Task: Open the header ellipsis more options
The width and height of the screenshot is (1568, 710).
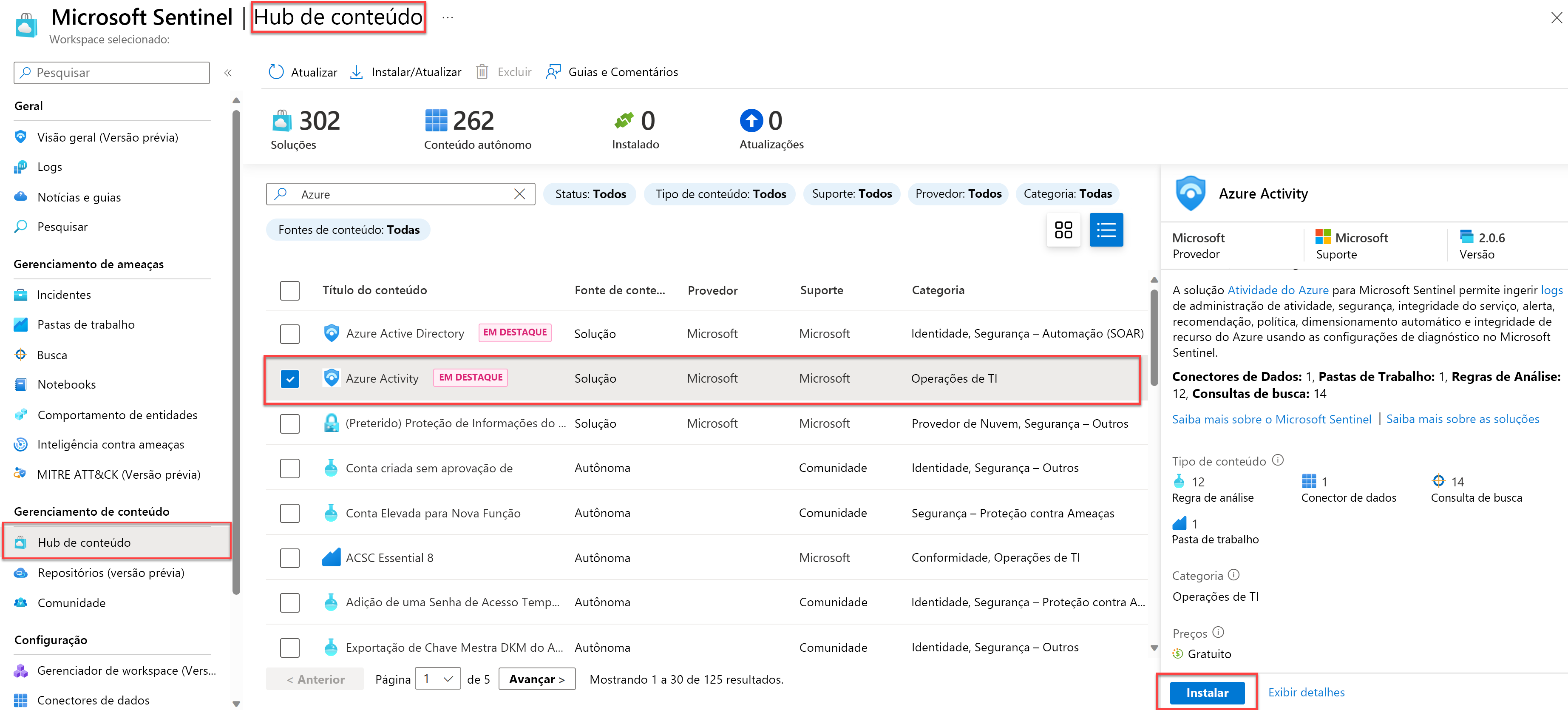Action: pyautogui.click(x=448, y=18)
